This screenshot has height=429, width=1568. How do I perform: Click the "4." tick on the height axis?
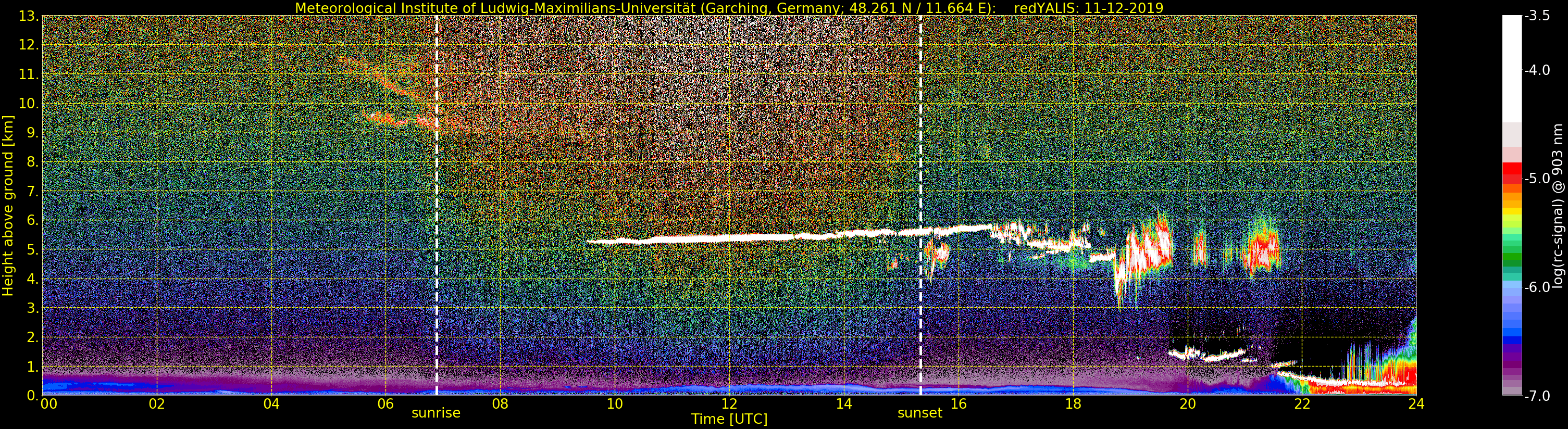(x=33, y=279)
